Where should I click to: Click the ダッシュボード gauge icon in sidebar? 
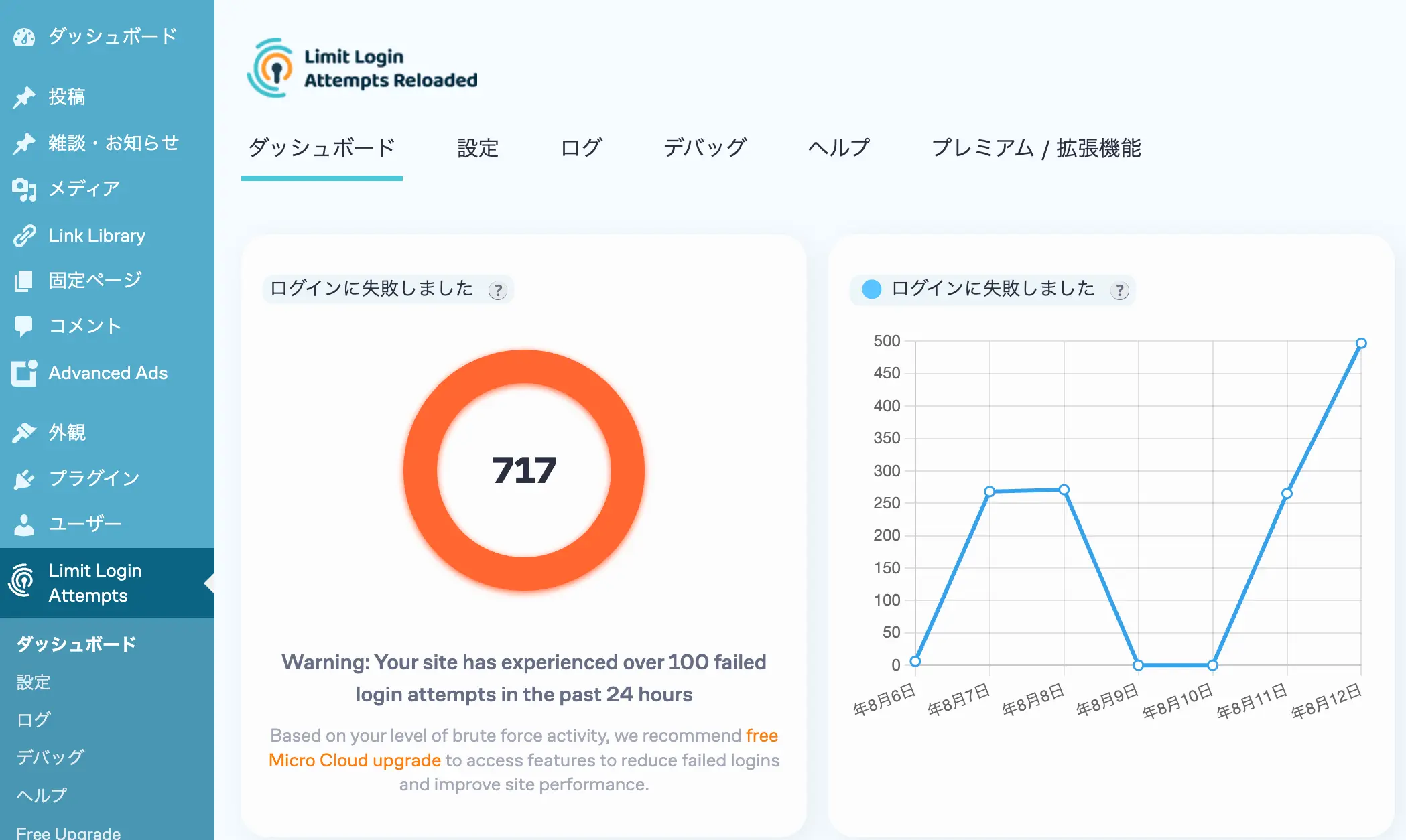pos(24,37)
